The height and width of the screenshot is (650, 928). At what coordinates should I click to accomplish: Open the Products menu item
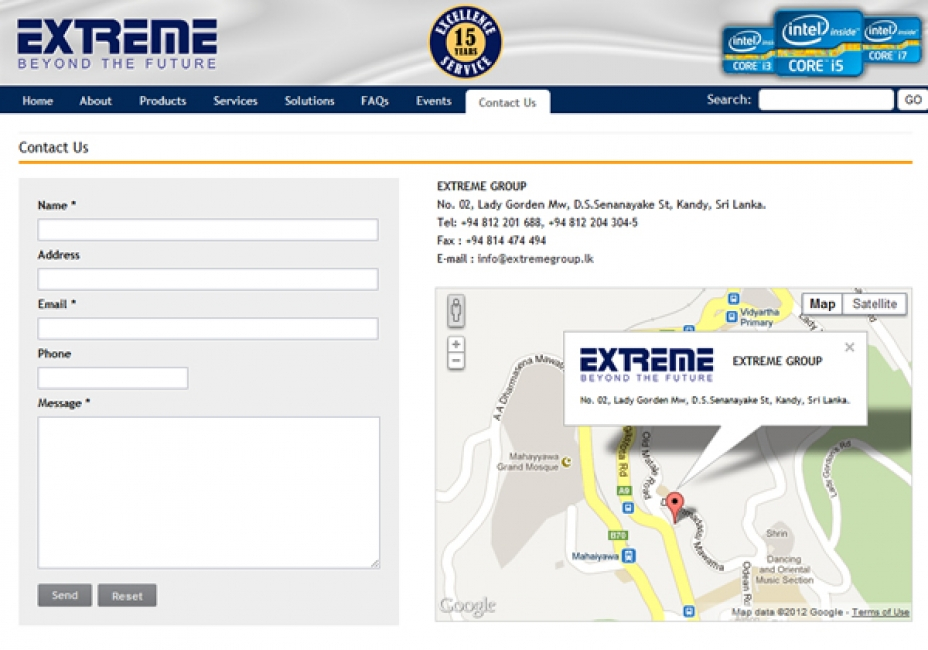[x=163, y=101]
